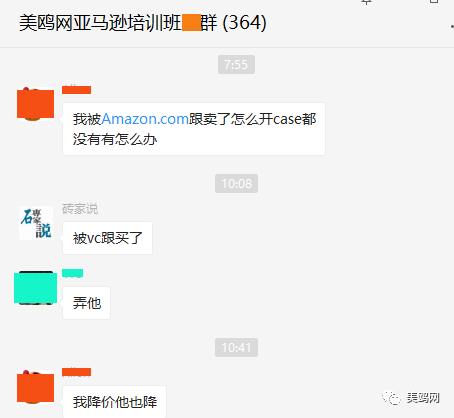454x418 pixels.
Task: Select the 弄他 message bubble
Action: click(x=86, y=303)
